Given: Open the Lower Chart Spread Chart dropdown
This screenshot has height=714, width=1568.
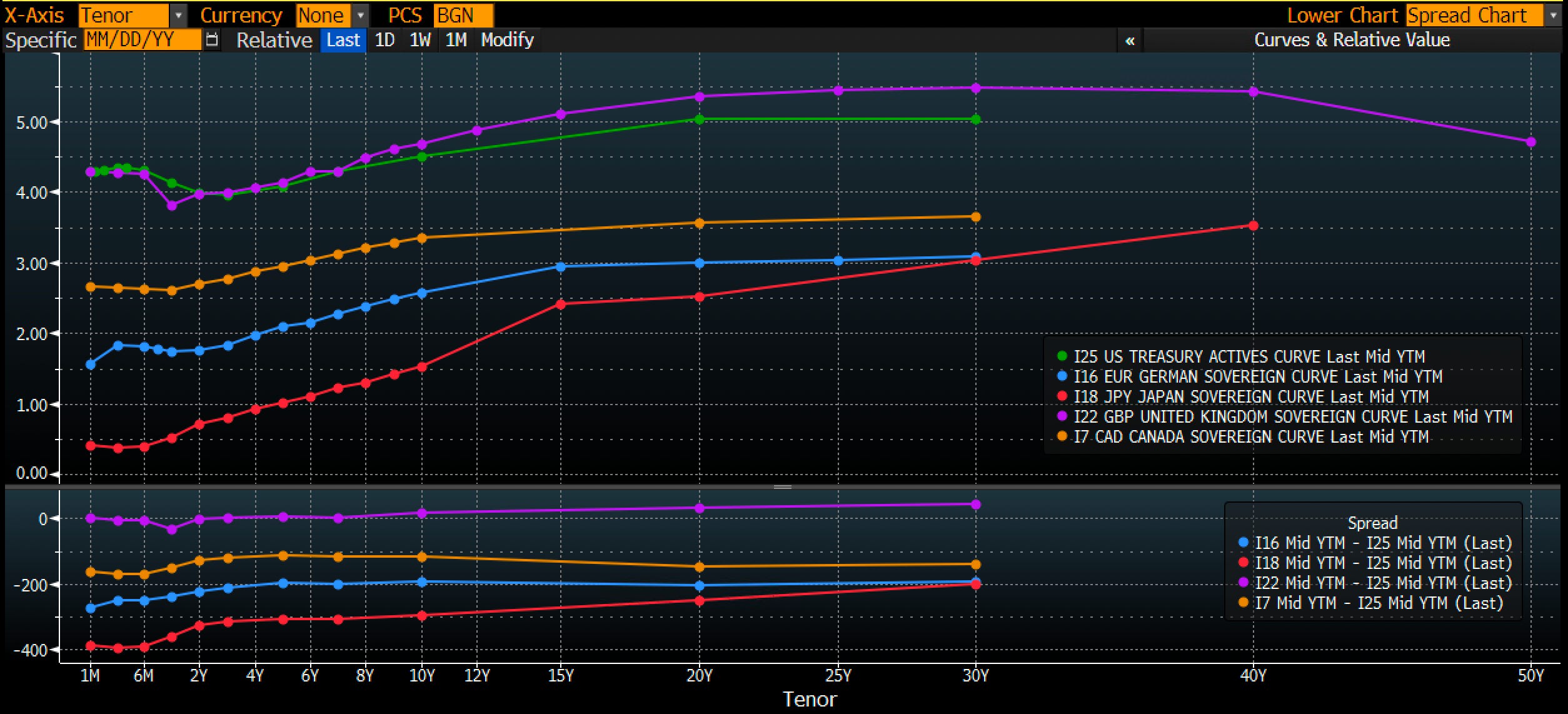Looking at the screenshot, I should coord(1552,15).
